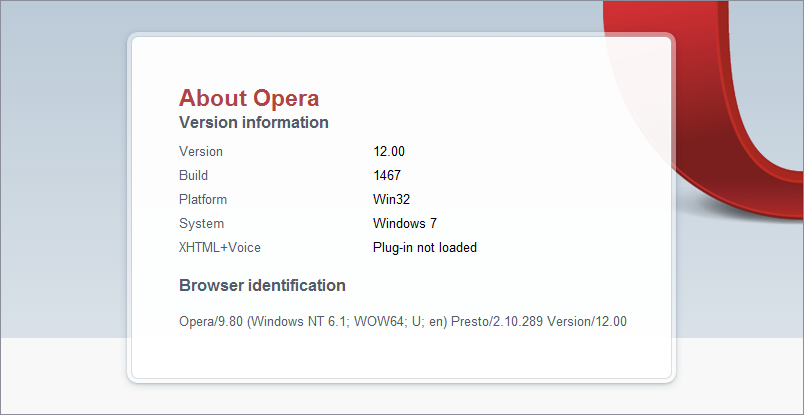This screenshot has height=415, width=804.
Task: Select the system value "Windows 7"
Action: pos(405,224)
